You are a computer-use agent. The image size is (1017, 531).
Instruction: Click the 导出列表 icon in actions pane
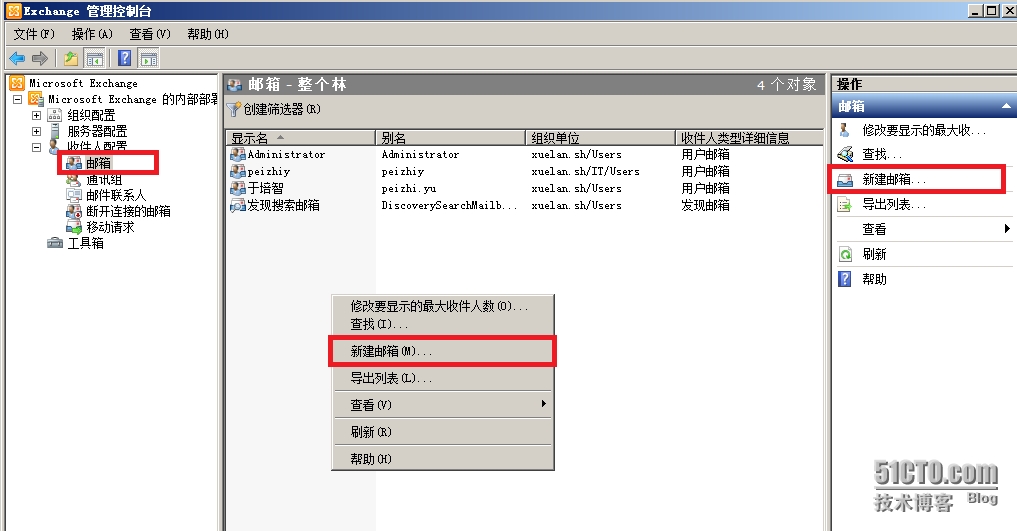pos(845,205)
